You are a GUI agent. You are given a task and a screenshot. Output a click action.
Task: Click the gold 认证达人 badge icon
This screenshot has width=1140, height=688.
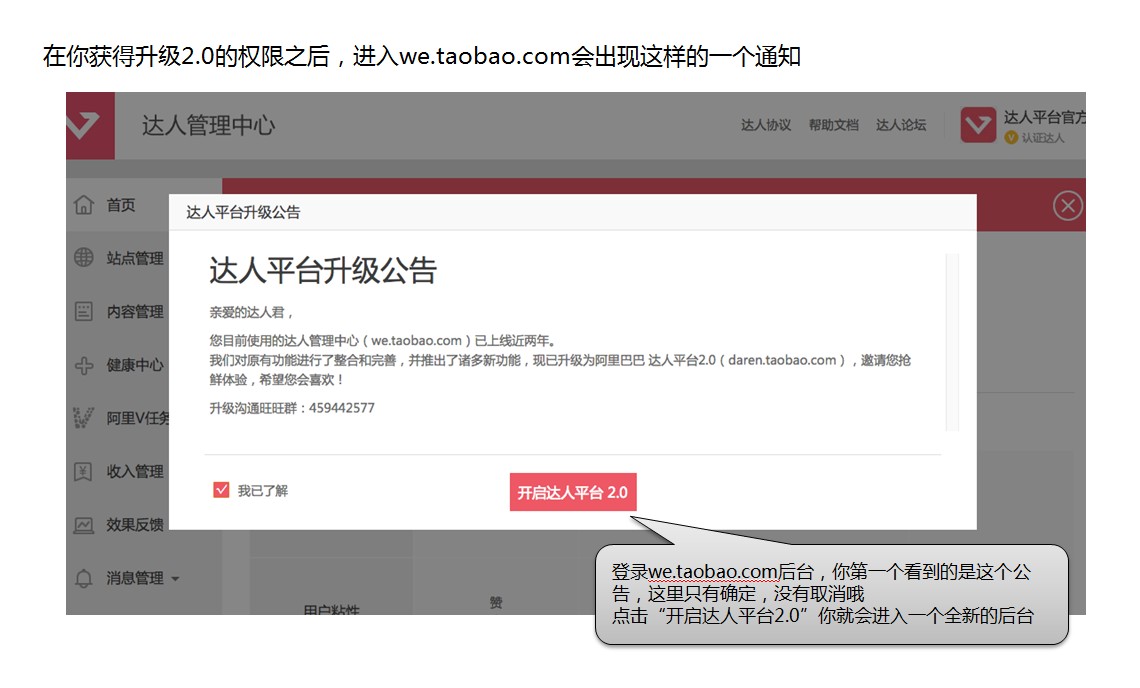click(1011, 137)
